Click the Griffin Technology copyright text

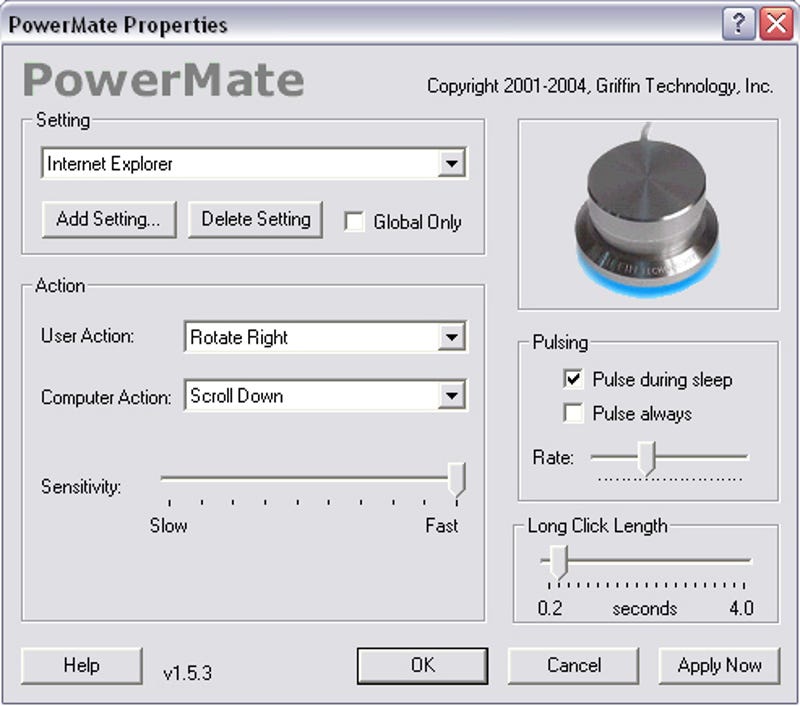click(600, 86)
